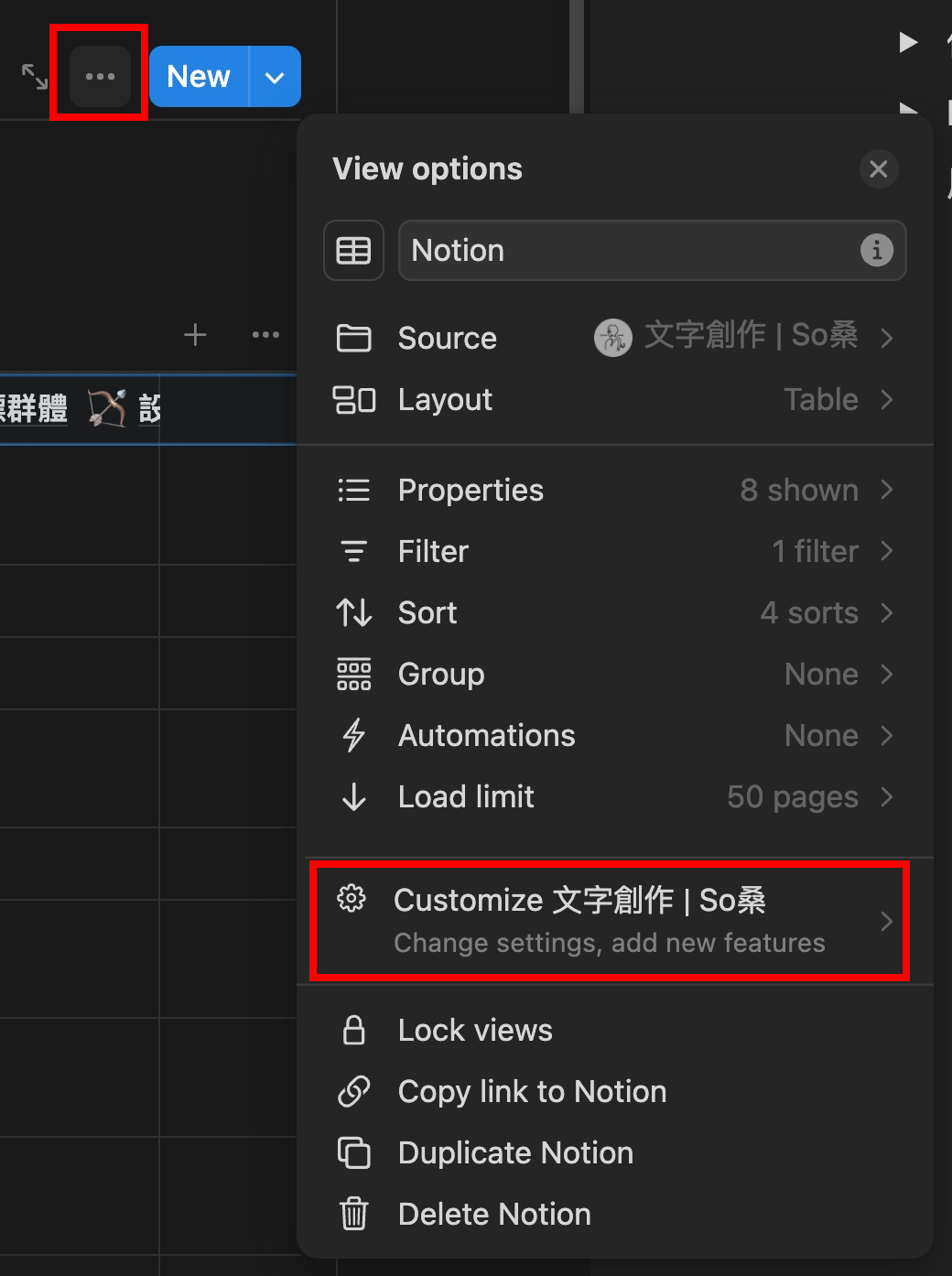Open the Group setting row

[x=613, y=675]
